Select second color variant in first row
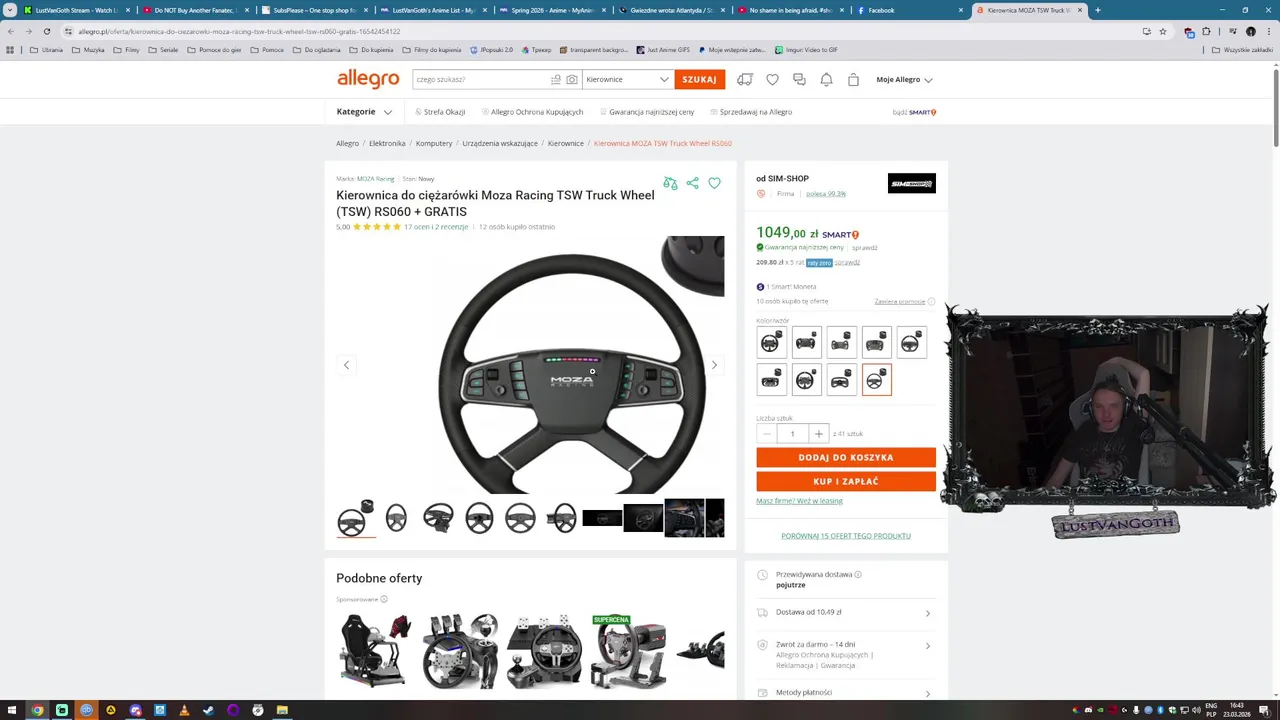Image resolution: width=1280 pixels, height=720 pixels. point(806,343)
